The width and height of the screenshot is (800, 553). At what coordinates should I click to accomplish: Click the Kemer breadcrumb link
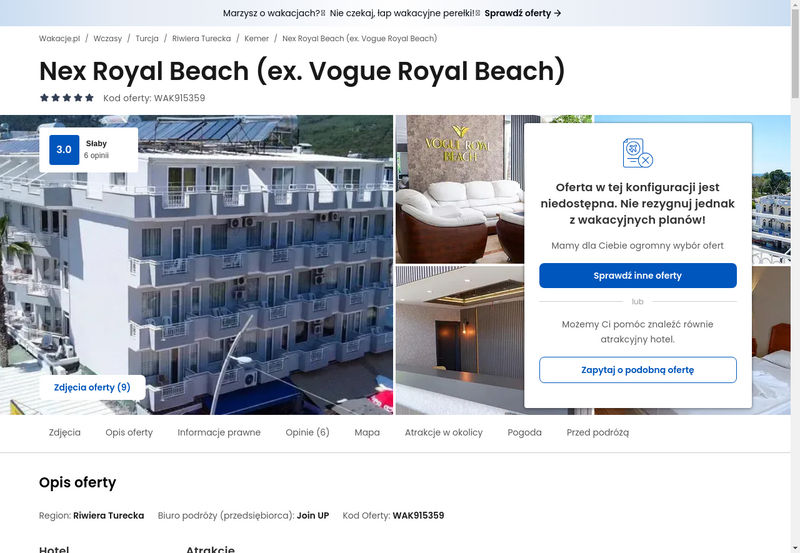(257, 38)
